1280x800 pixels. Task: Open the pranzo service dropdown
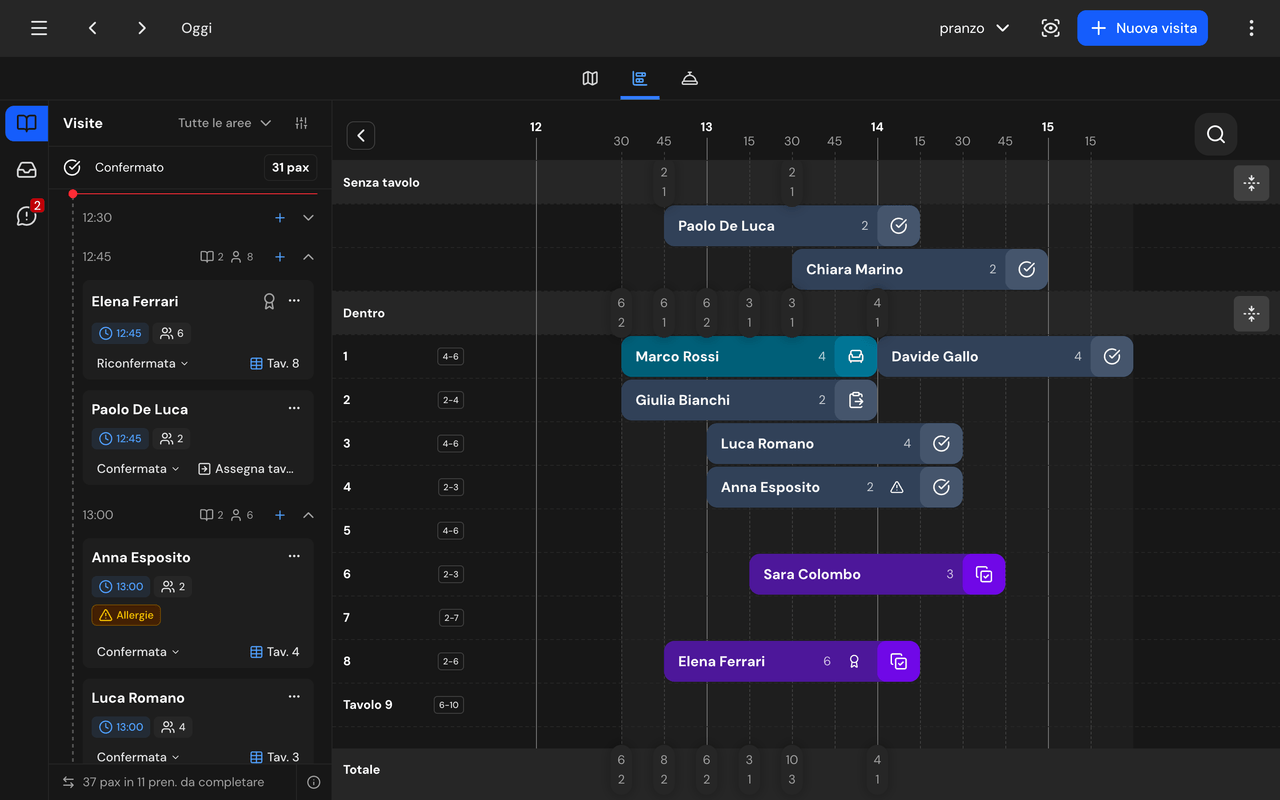[974, 28]
